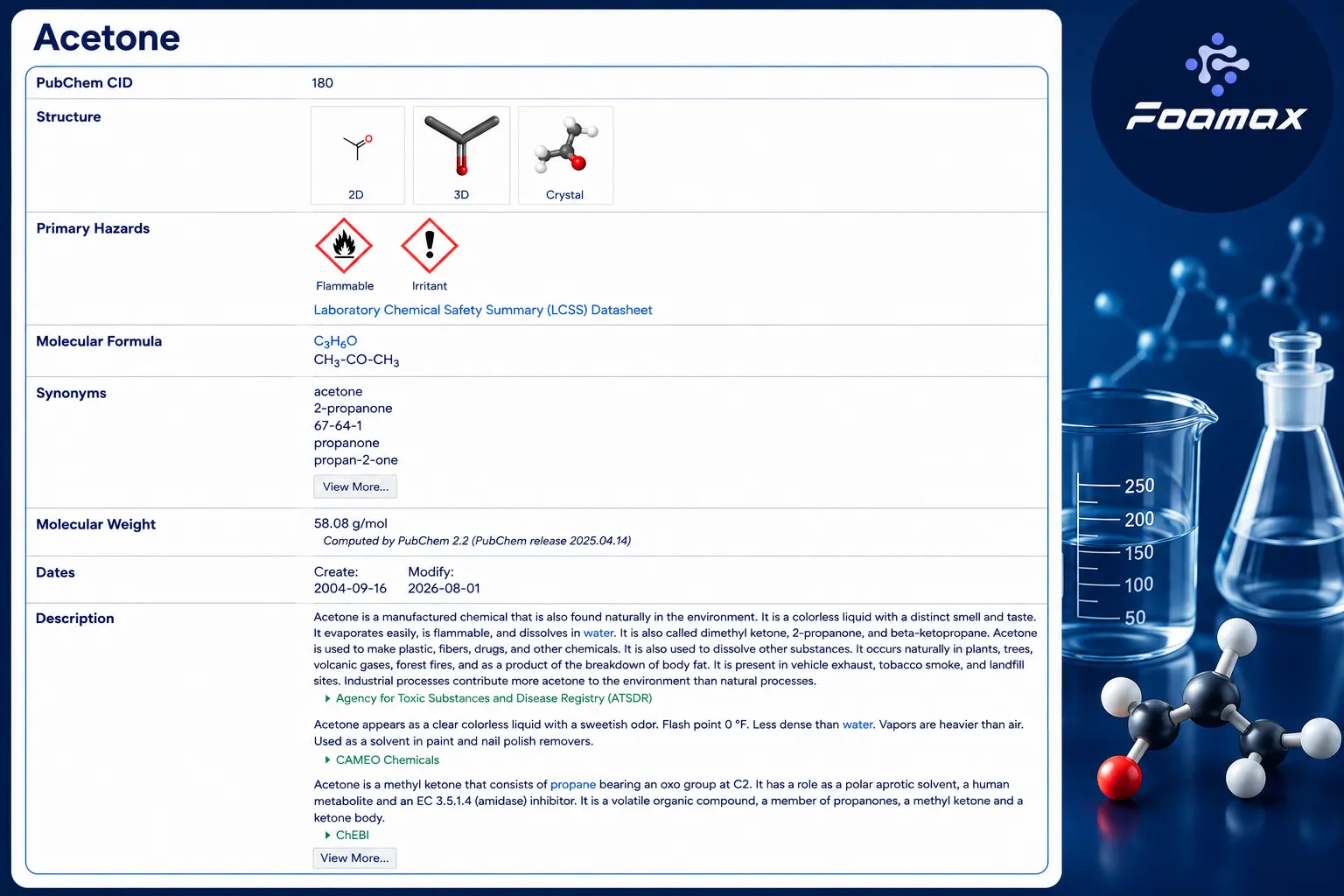
Task: Open the propane link in the description
Action: pyautogui.click(x=573, y=785)
